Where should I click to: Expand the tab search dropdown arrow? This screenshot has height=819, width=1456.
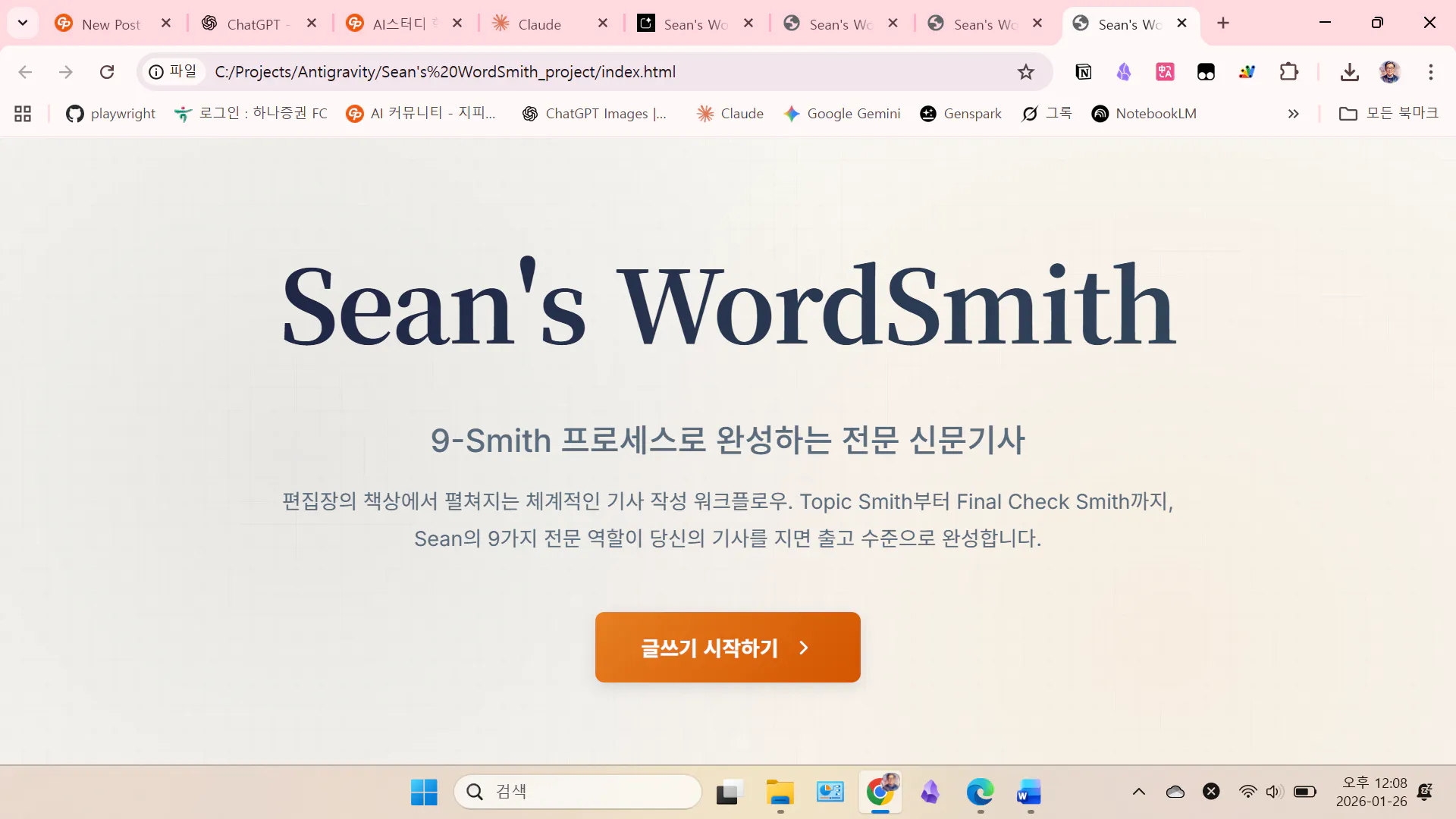(23, 23)
